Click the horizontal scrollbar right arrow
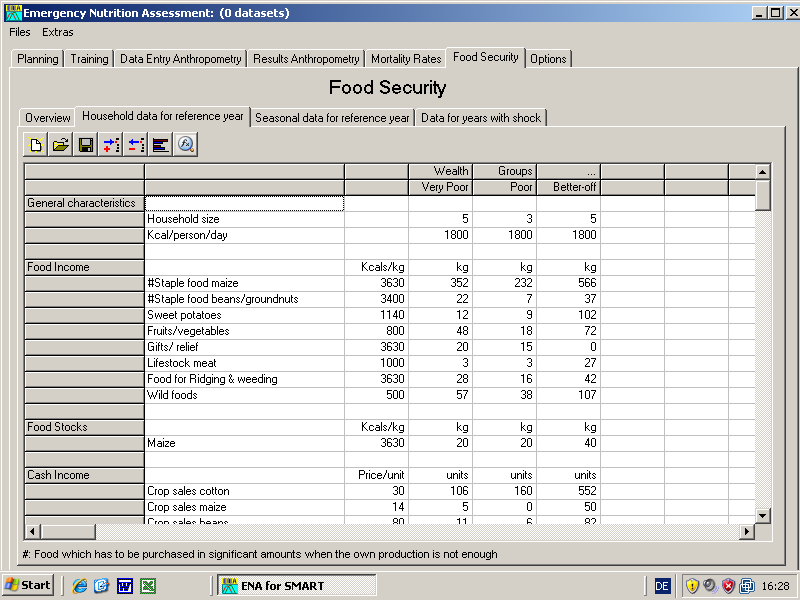Screen dimensions: 800x600 pyautogui.click(x=747, y=532)
